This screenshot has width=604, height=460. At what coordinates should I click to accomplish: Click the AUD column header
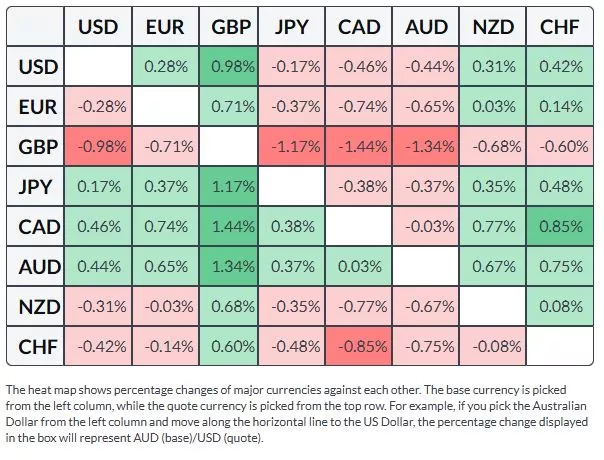pyautogui.click(x=427, y=27)
